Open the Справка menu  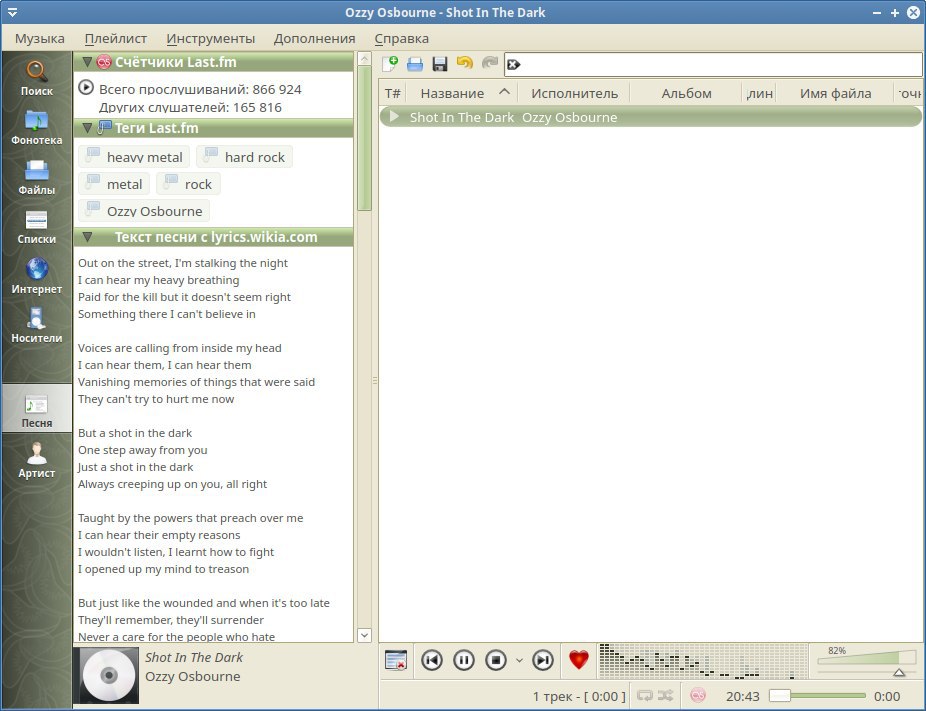402,38
